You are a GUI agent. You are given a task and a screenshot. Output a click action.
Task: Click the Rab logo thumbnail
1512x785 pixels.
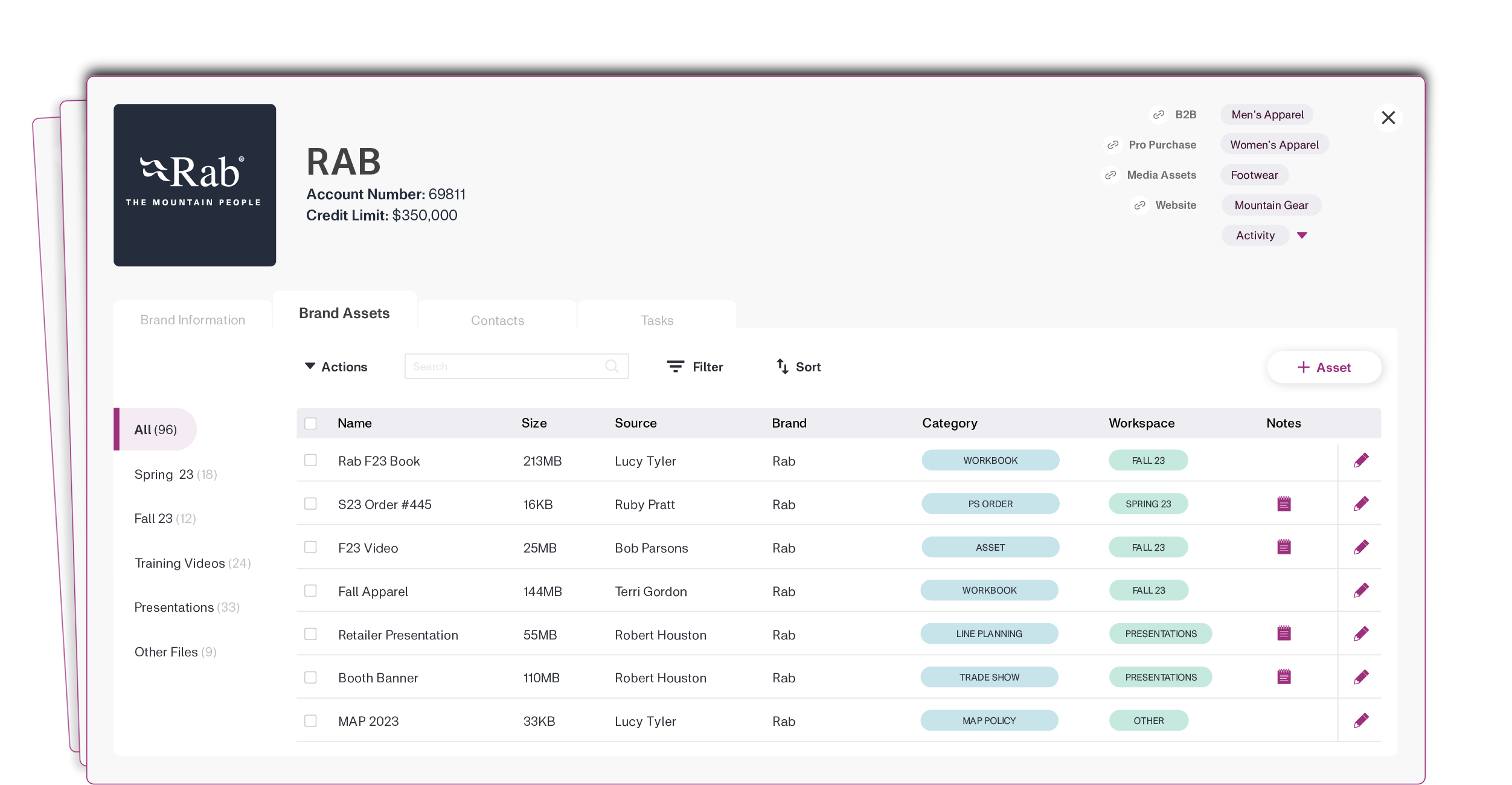[x=194, y=185]
